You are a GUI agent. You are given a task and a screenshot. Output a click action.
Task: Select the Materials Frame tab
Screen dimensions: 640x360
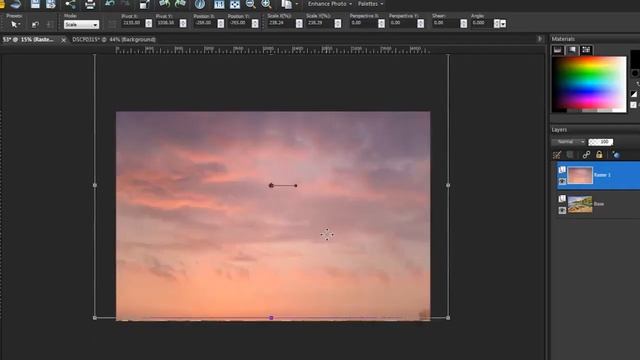coord(558,50)
